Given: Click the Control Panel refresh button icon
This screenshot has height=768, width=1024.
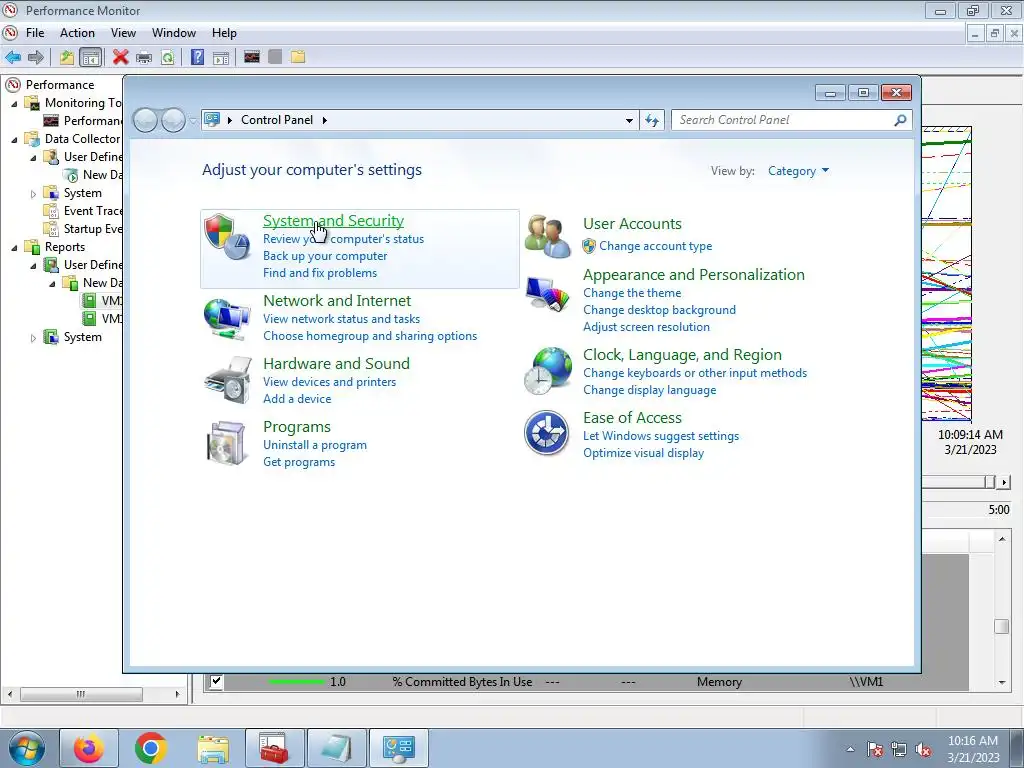Looking at the screenshot, I should (x=652, y=120).
